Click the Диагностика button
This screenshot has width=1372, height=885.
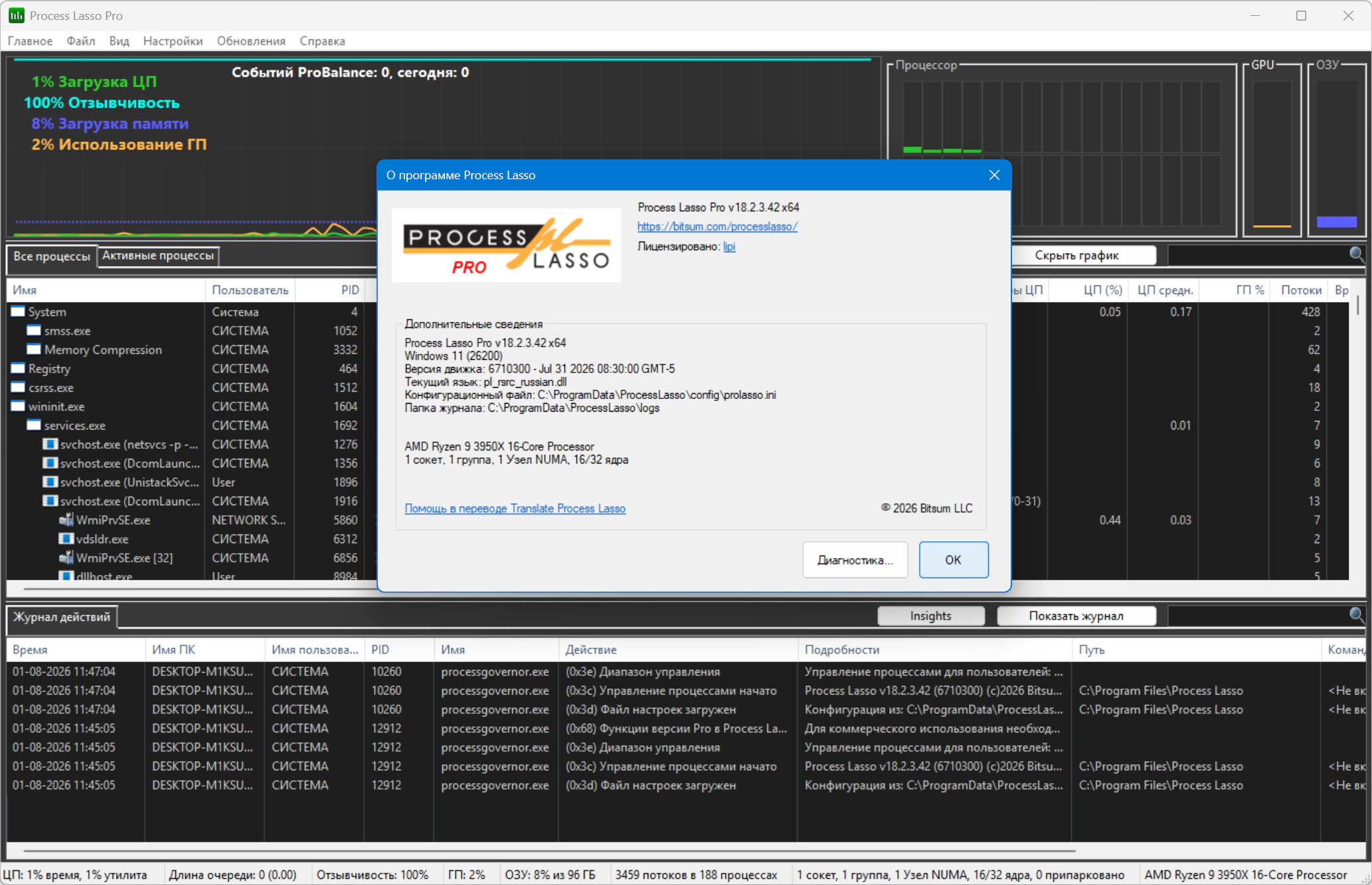point(855,560)
